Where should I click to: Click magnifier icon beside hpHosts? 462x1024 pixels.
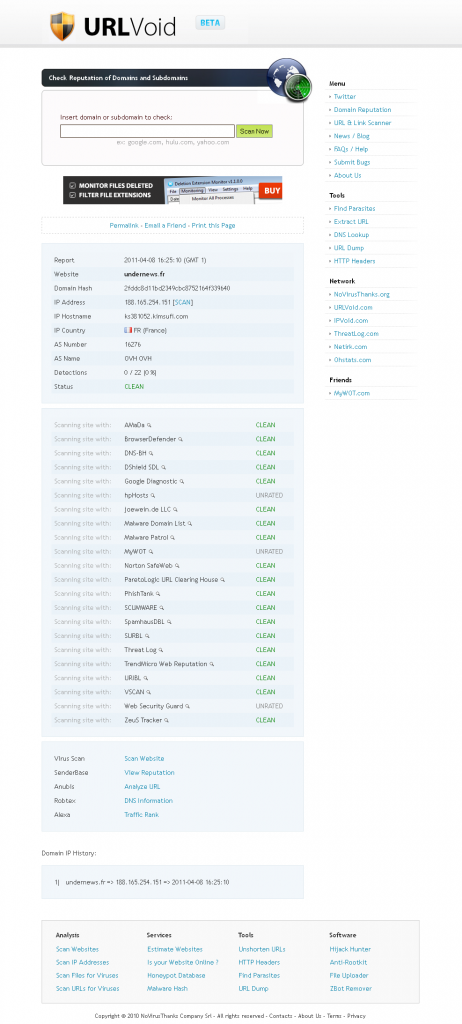153,496
